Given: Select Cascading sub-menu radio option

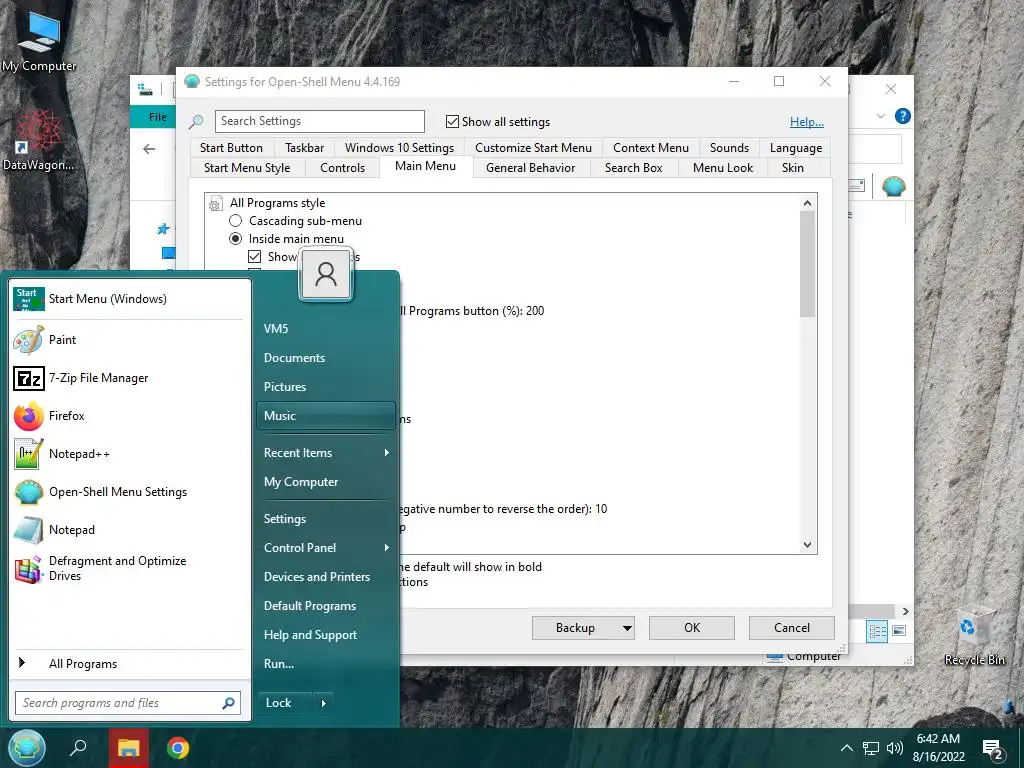Looking at the screenshot, I should tap(235, 221).
